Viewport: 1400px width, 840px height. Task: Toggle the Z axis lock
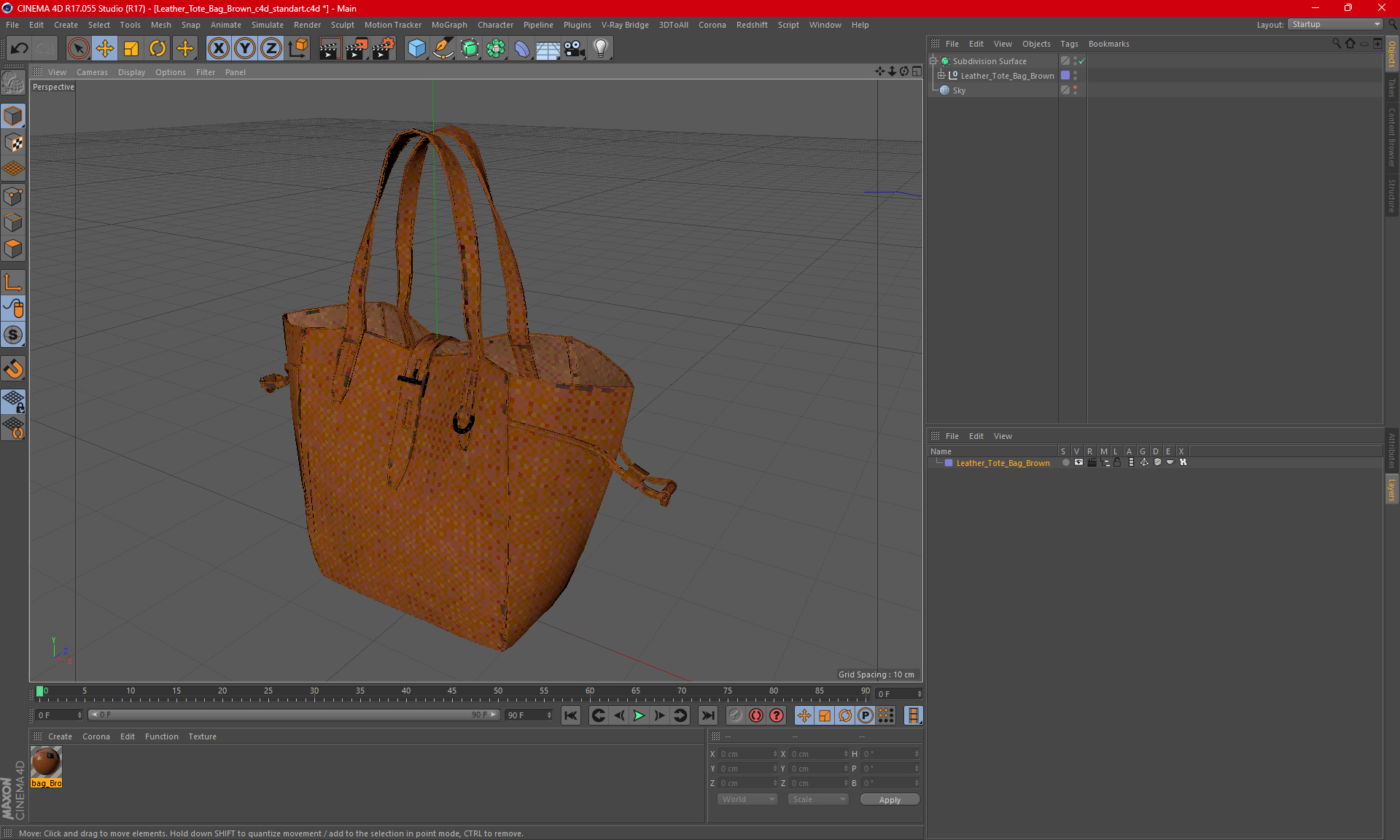271,48
